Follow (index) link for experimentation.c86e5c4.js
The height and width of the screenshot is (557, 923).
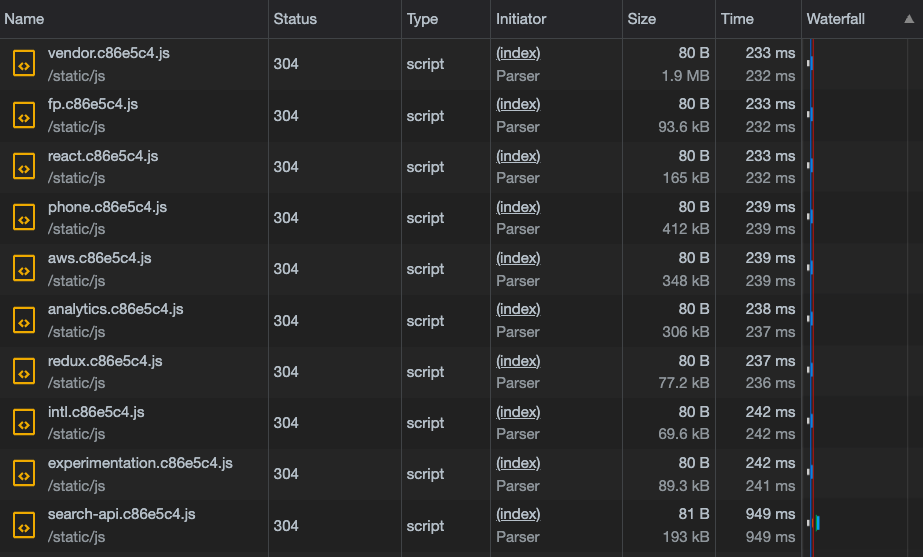tap(518, 463)
